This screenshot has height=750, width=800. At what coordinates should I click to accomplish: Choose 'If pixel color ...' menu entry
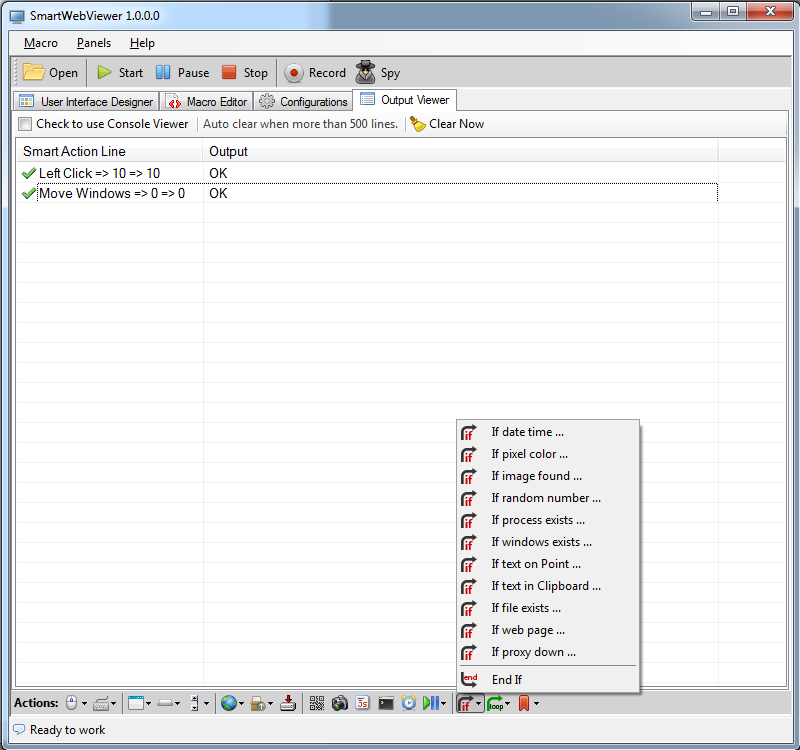548,454
